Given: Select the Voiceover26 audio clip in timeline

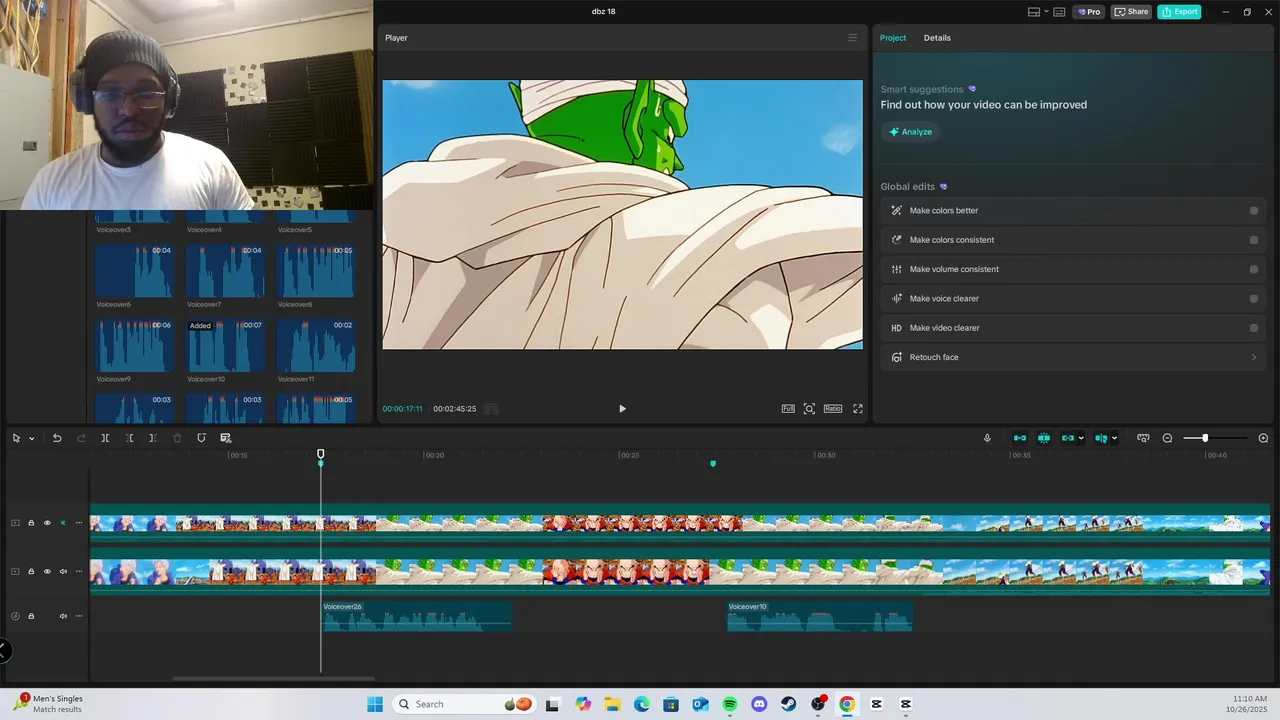Looking at the screenshot, I should click(416, 616).
